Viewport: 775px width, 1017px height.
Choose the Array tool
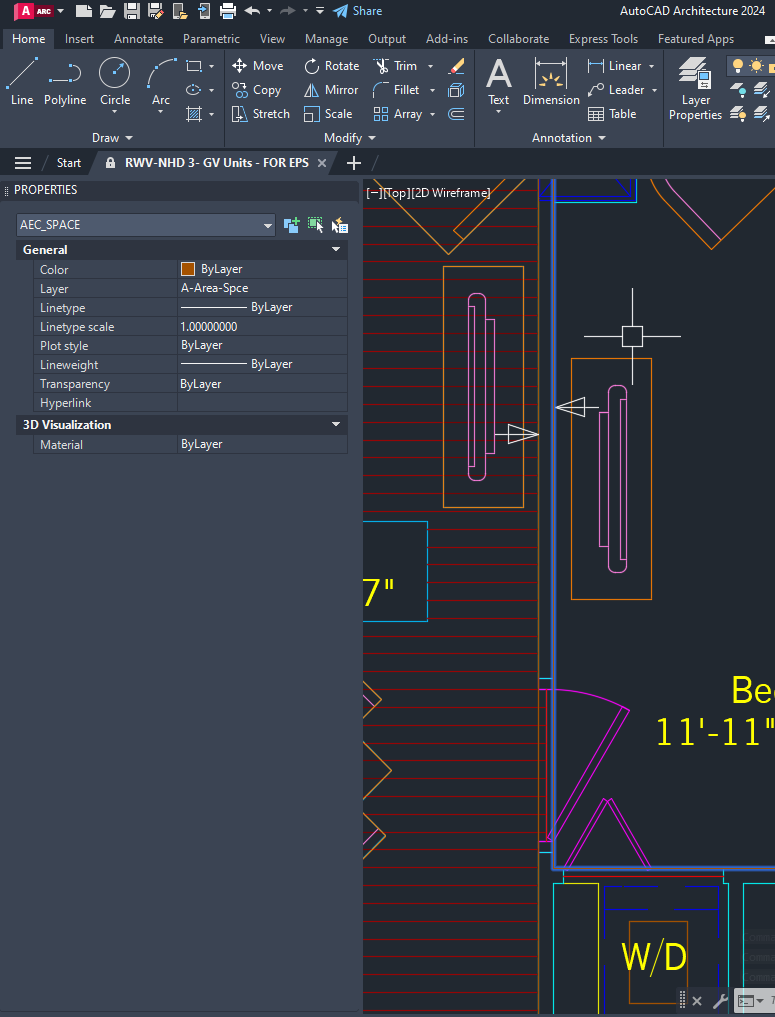point(398,114)
